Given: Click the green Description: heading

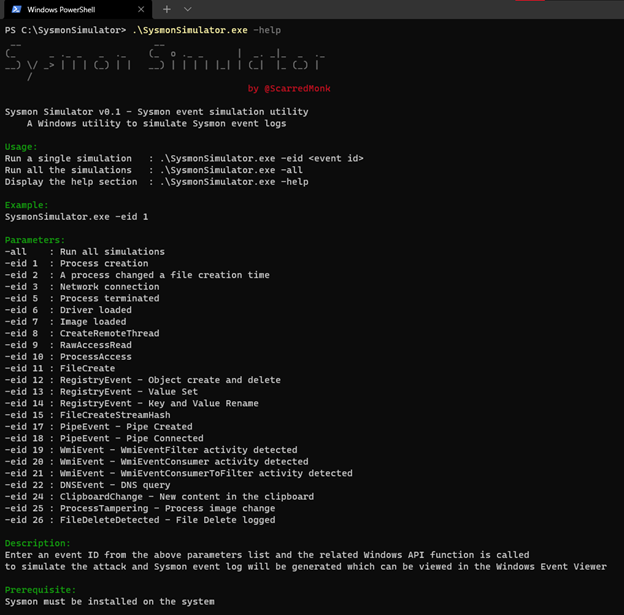Looking at the screenshot, I should (41, 543).
